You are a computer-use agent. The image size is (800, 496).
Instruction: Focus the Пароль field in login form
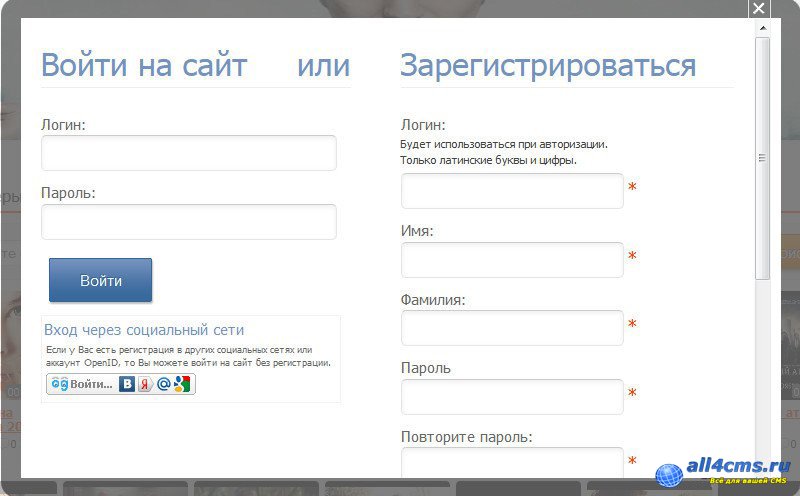(188, 222)
